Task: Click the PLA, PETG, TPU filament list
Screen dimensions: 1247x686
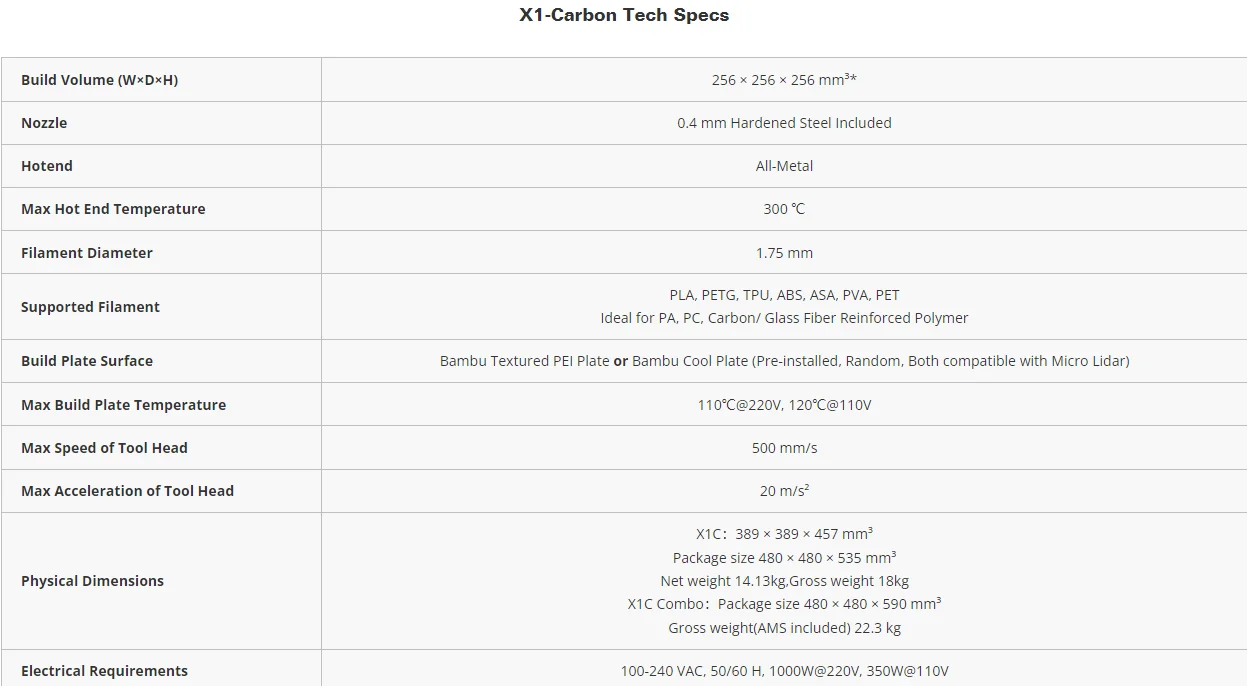Action: 784,295
